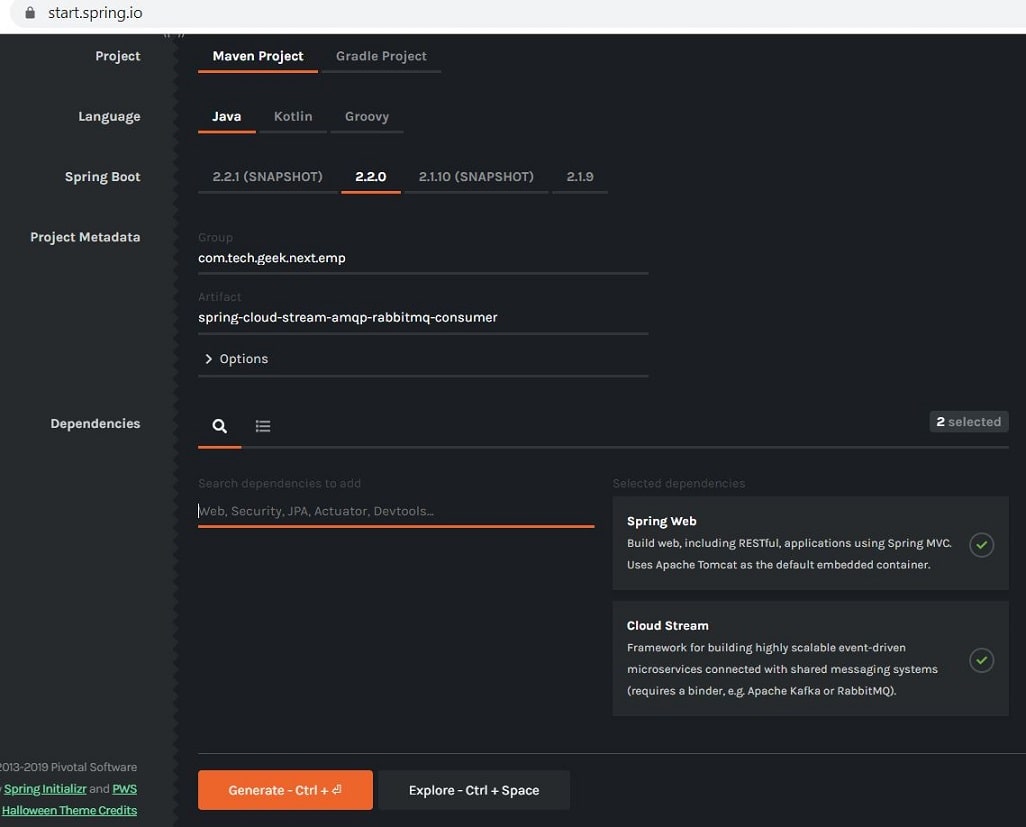Image resolution: width=1026 pixels, height=827 pixels.
Task: Open the PWS link
Action: tap(124, 788)
